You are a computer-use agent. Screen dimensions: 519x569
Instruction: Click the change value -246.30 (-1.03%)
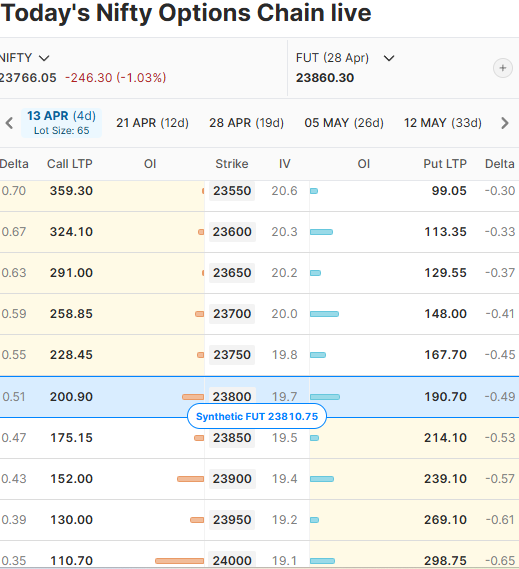pyautogui.click(x=115, y=78)
